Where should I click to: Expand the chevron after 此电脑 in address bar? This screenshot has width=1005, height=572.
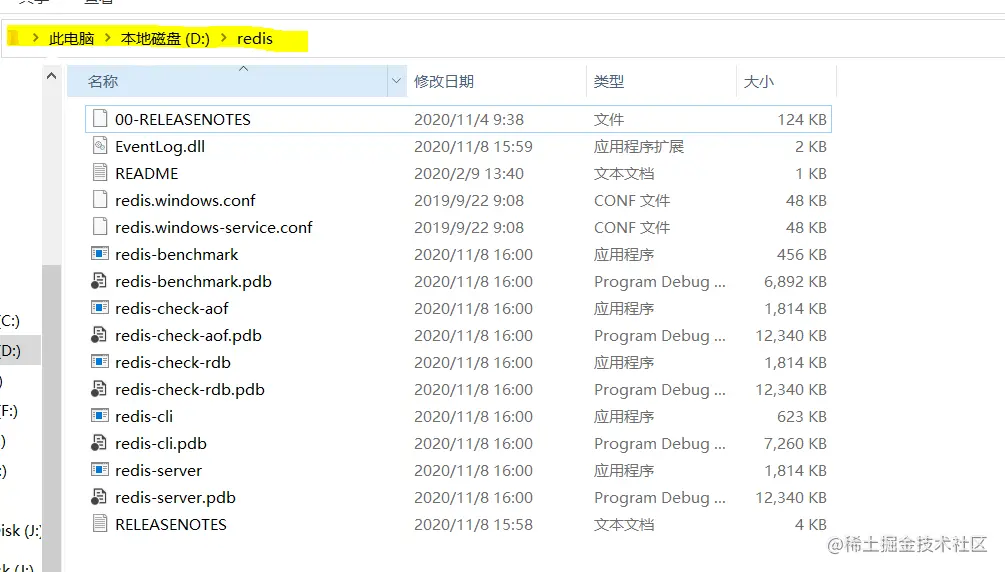pyautogui.click(x=107, y=38)
